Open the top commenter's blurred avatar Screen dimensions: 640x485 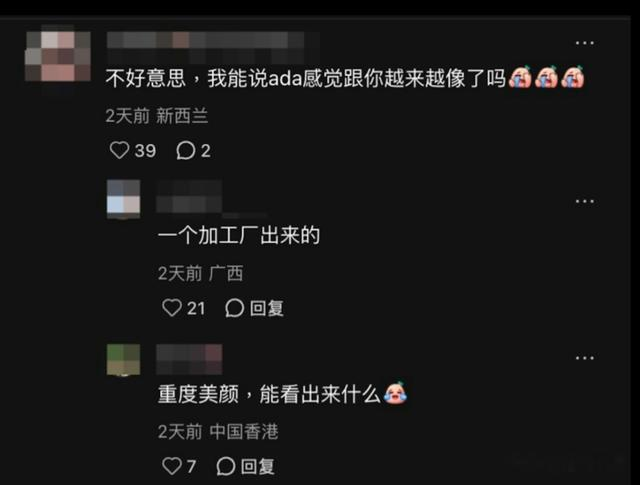click(58, 56)
